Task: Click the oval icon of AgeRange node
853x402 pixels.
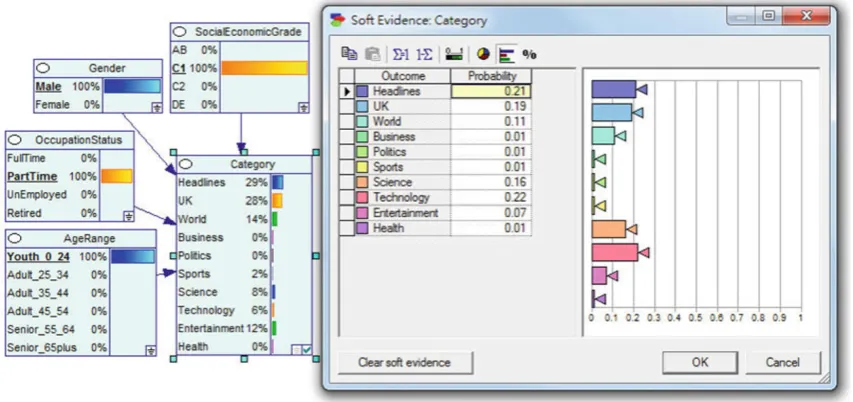Action: [15, 238]
